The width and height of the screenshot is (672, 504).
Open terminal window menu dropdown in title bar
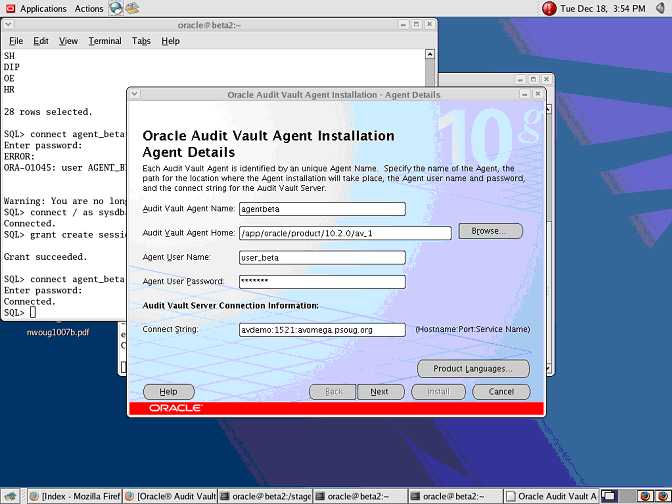click(9, 25)
